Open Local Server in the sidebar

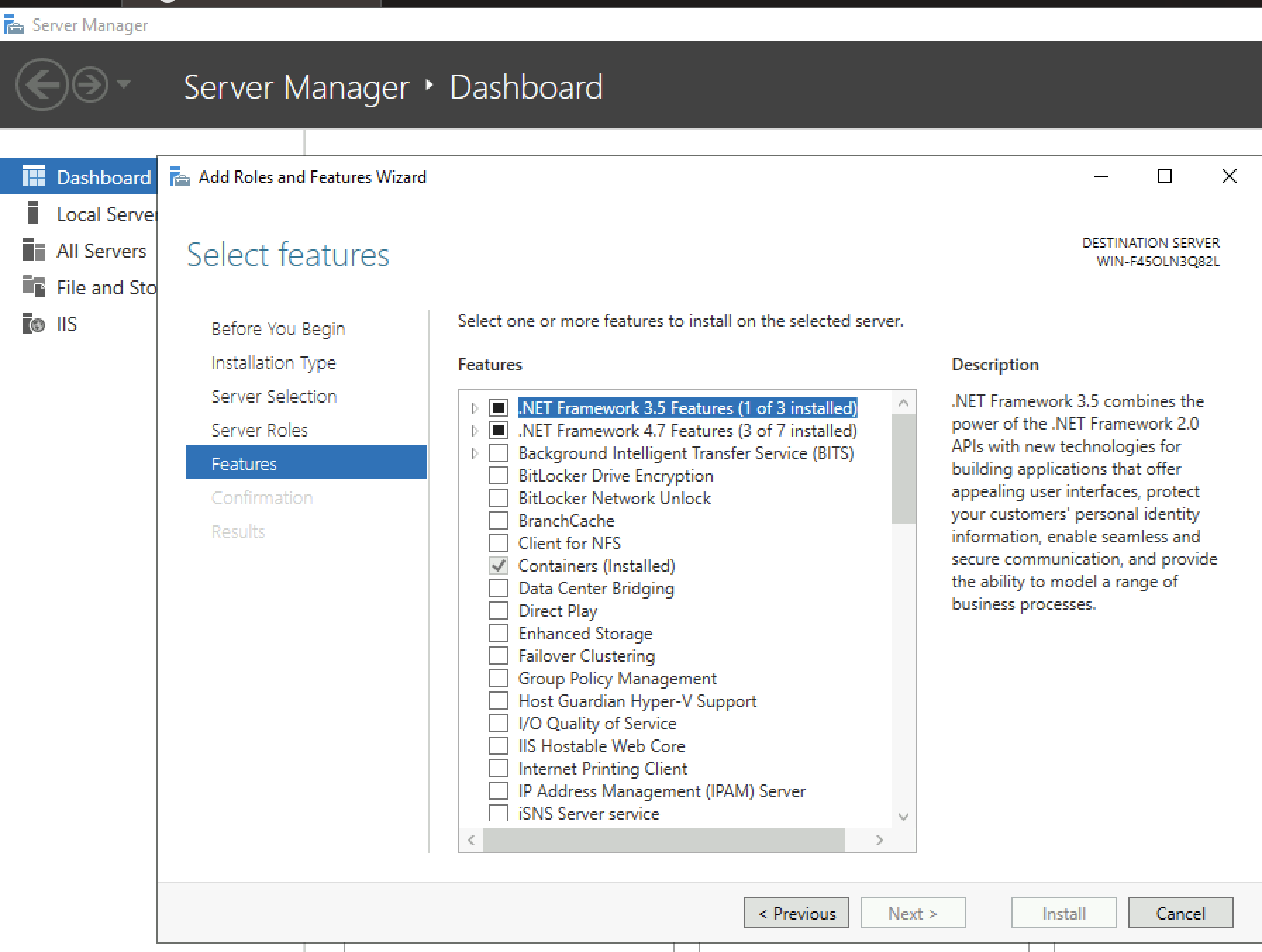[78, 213]
